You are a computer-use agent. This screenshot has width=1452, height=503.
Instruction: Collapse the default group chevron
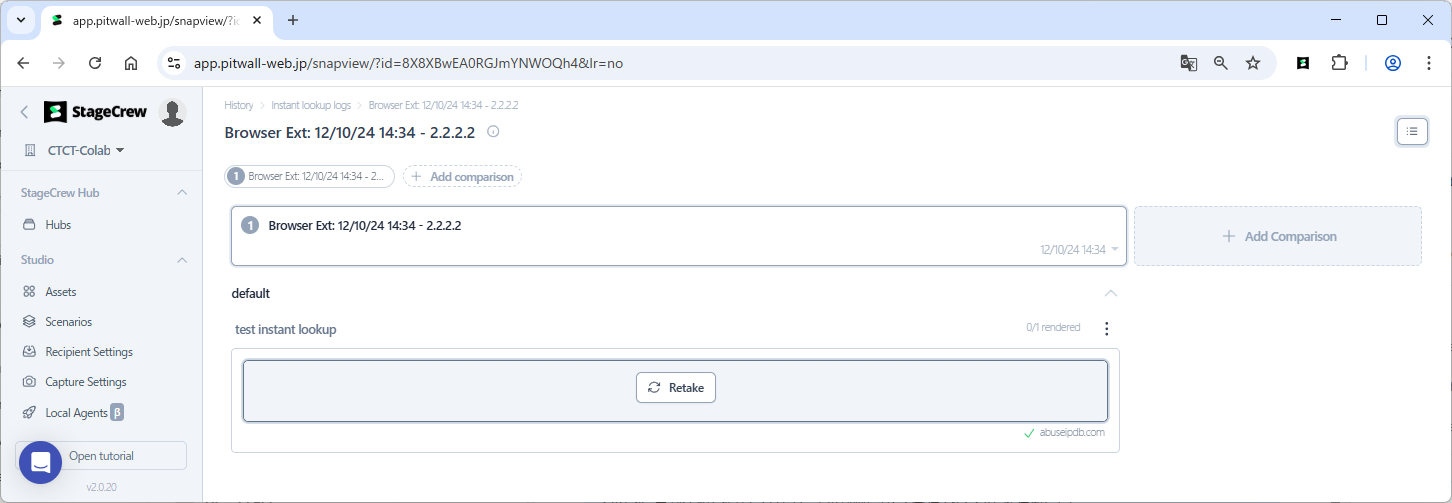[x=1110, y=293]
